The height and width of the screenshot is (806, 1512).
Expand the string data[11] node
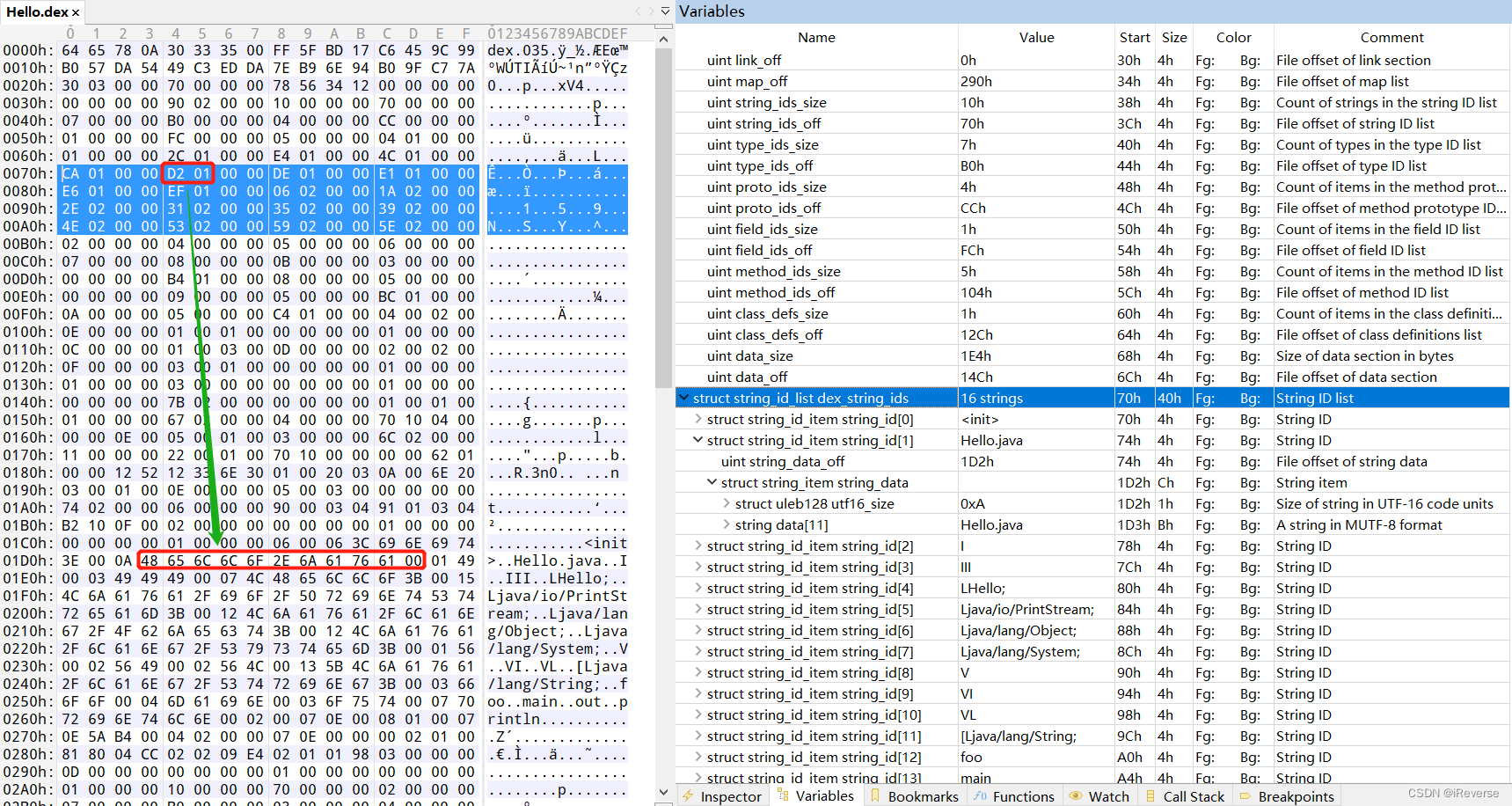point(727,524)
